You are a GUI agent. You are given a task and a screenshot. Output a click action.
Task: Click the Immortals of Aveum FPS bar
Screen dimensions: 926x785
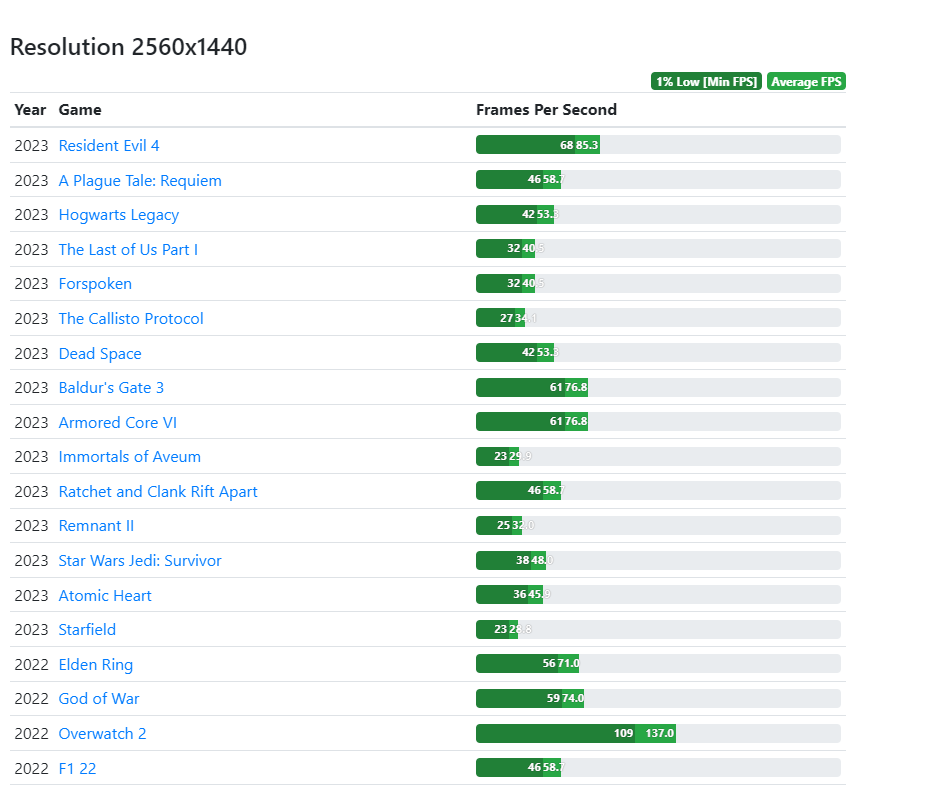coord(658,457)
